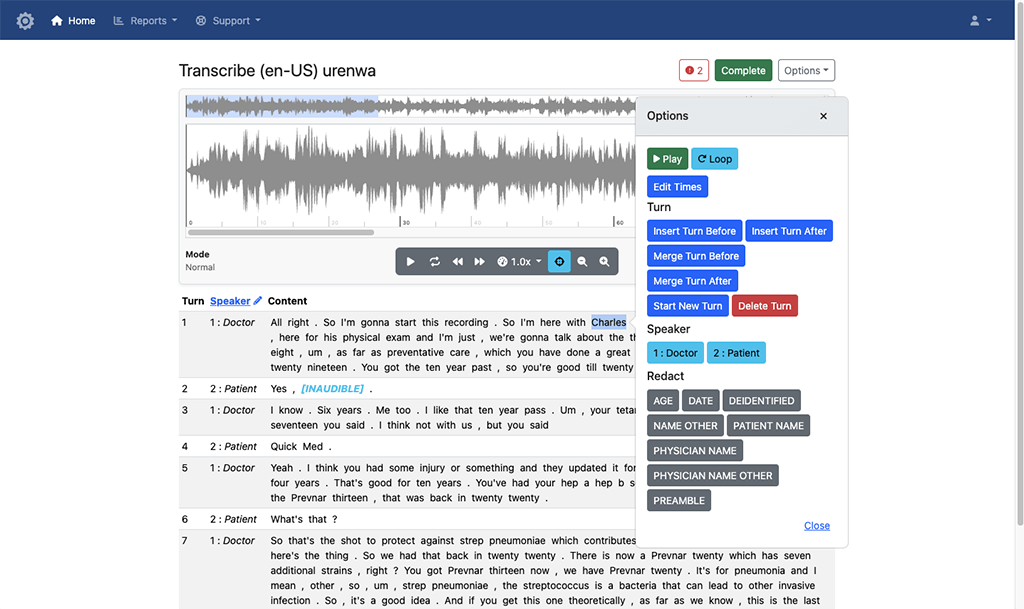The image size is (1024, 609).
Task: Click the green Complete button
Action: tap(743, 71)
